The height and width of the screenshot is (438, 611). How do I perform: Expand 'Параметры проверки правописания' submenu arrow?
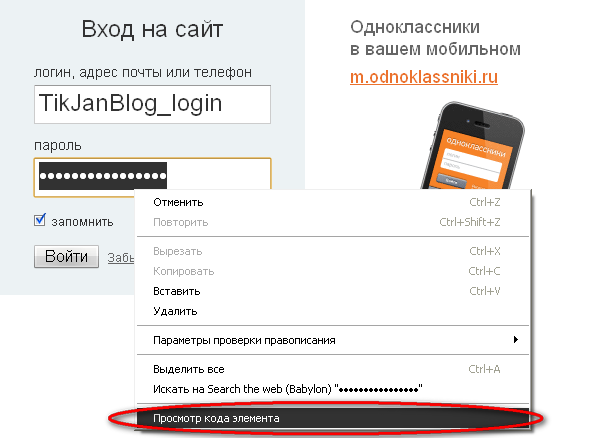(516, 340)
